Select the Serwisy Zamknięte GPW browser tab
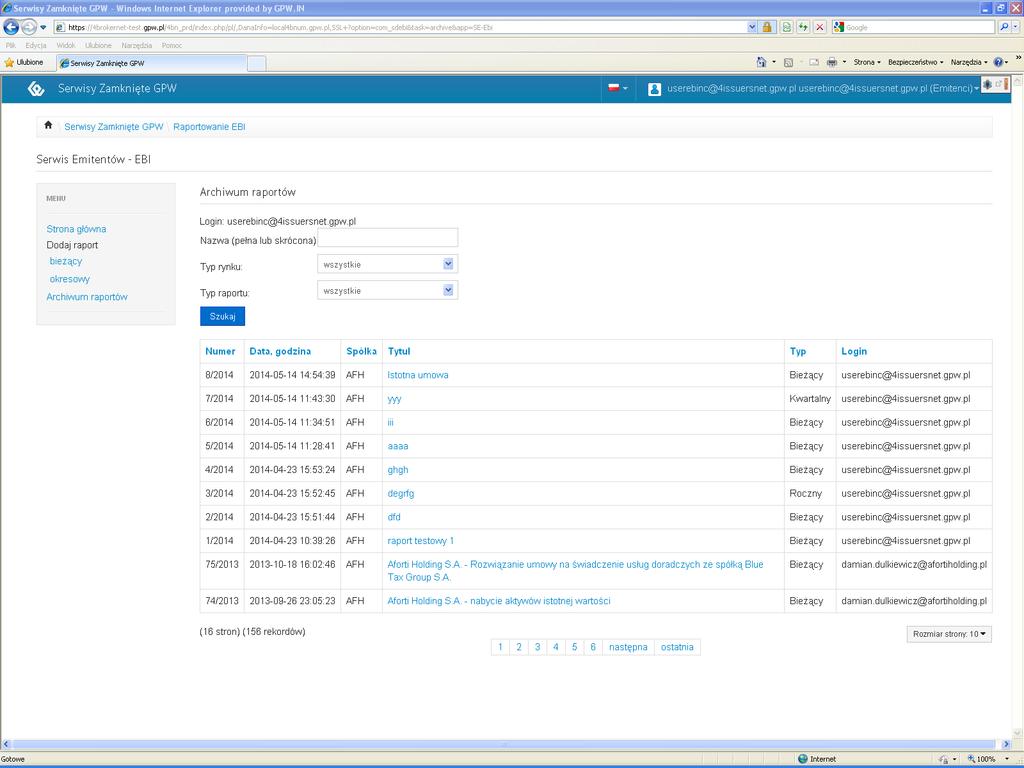This screenshot has width=1024, height=768. coord(152,63)
